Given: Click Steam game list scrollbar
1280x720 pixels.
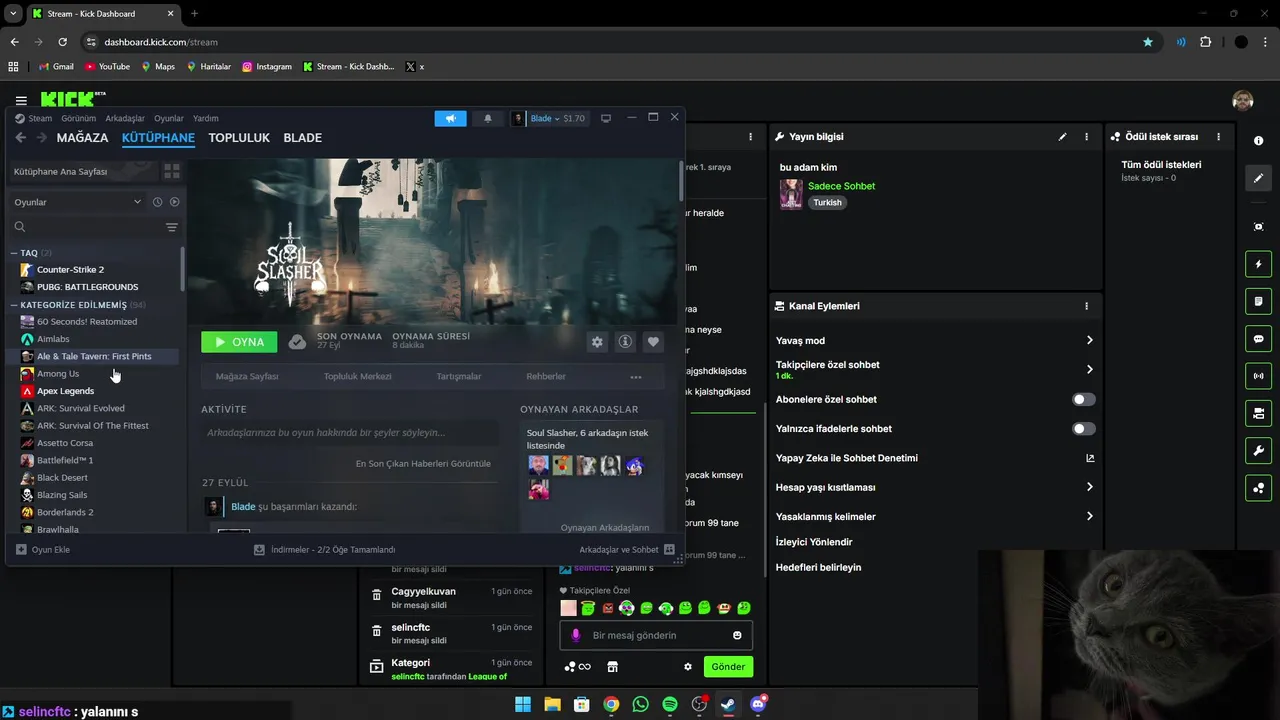Looking at the screenshot, I should [x=182, y=270].
